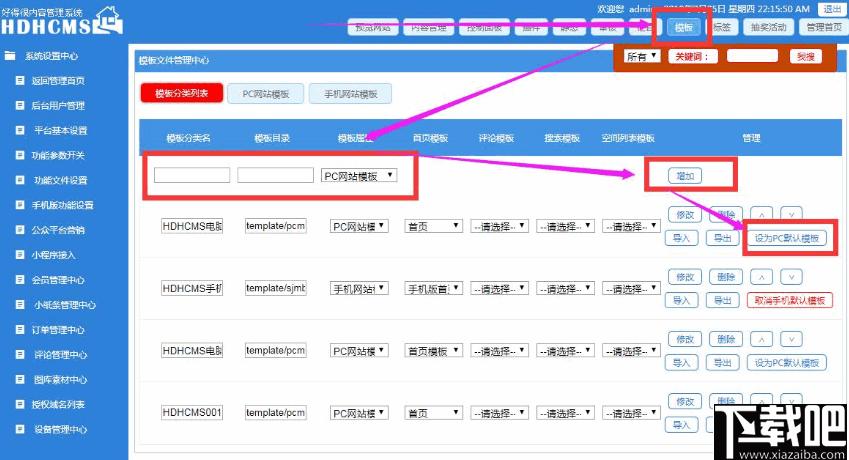Click the document icon beside 返回管理首页
This screenshot has width=849, height=460.
(20, 81)
